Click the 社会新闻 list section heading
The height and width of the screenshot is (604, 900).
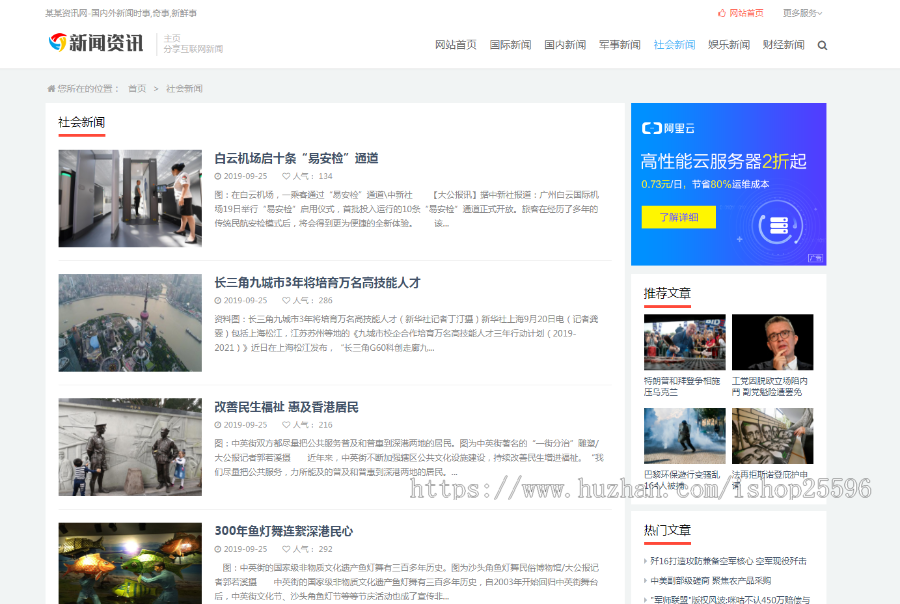[82, 122]
